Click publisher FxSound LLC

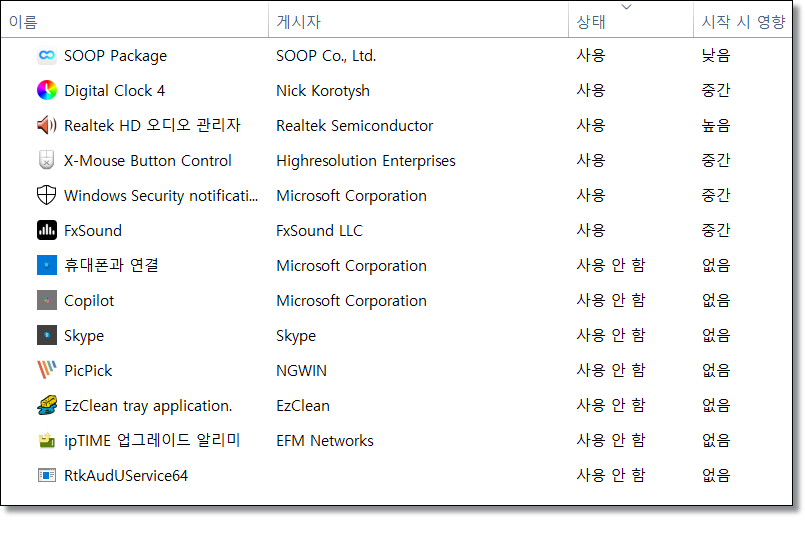(x=319, y=230)
